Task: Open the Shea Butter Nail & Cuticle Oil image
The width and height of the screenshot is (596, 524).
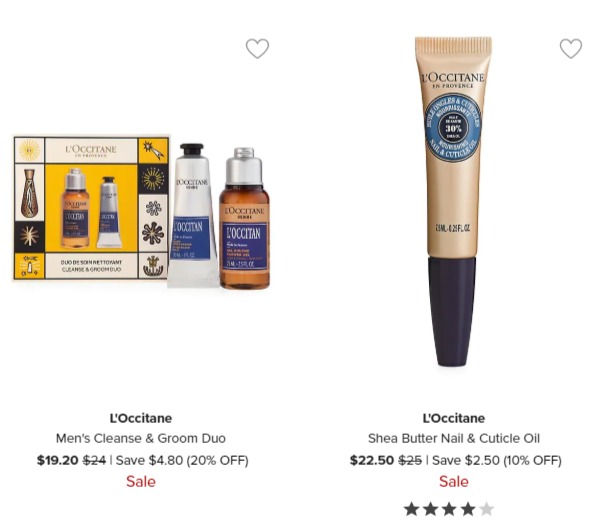Action: pos(453,201)
